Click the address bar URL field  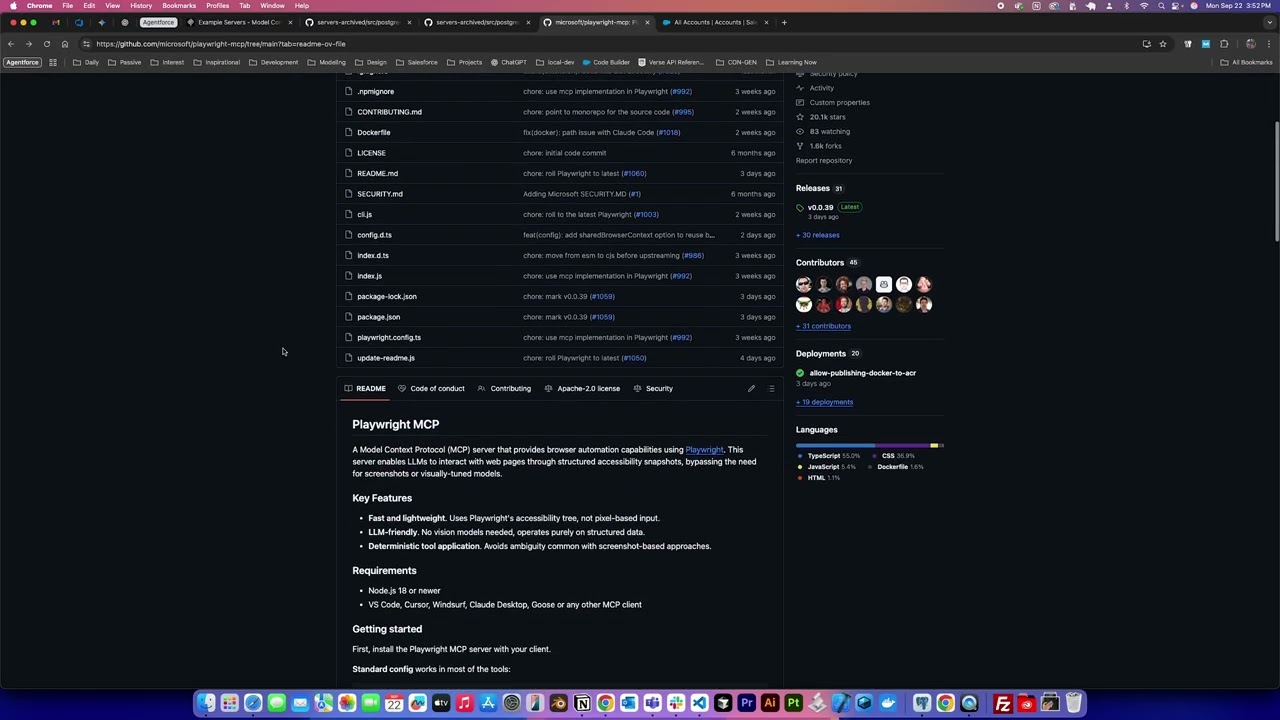600,44
